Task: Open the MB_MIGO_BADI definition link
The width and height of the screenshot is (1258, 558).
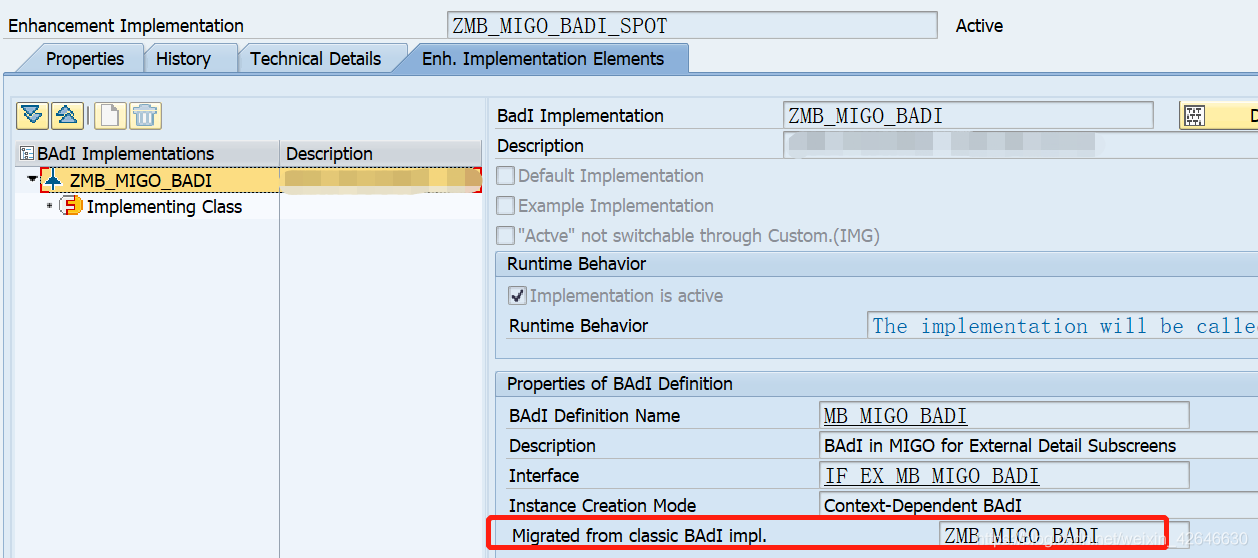Action: coord(895,416)
